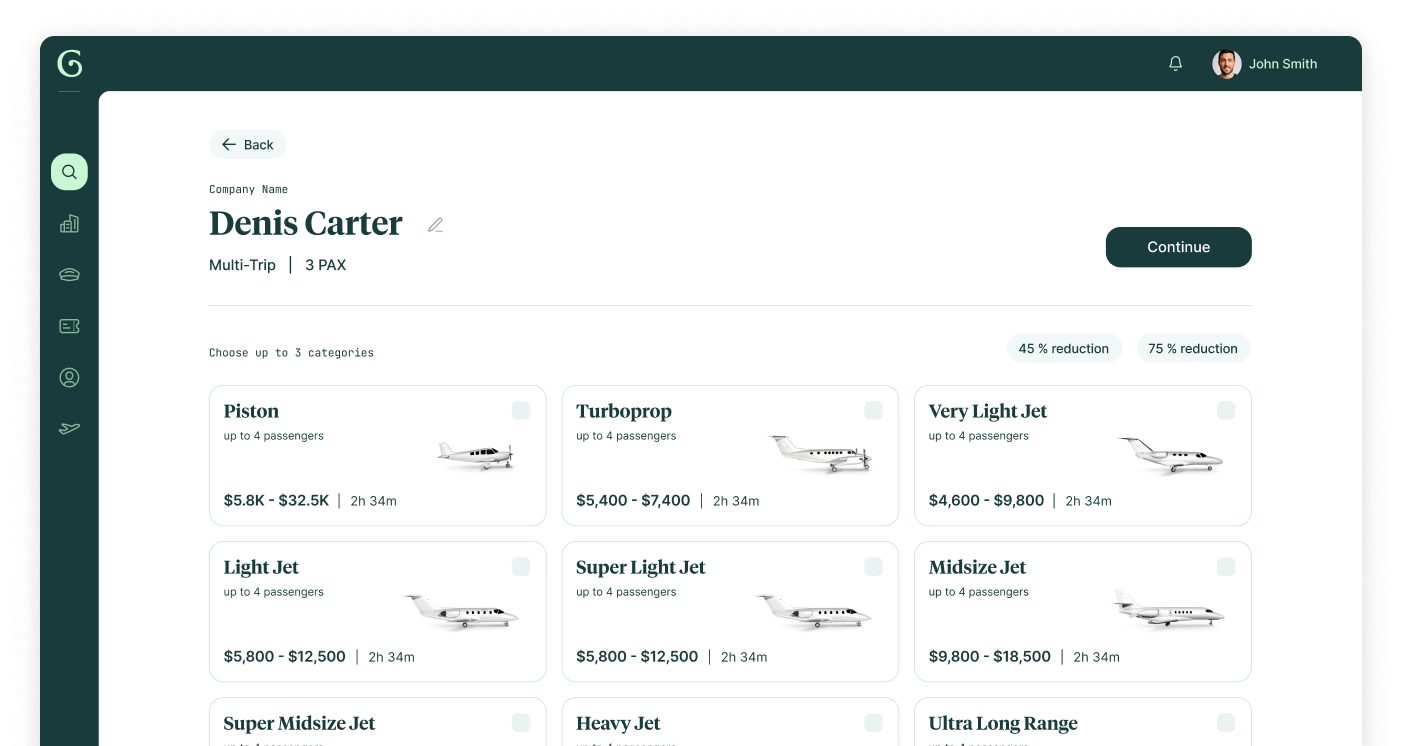This screenshot has width=1402, height=746.
Task: Open the buildings icon in sidebar
Action: tap(69, 224)
